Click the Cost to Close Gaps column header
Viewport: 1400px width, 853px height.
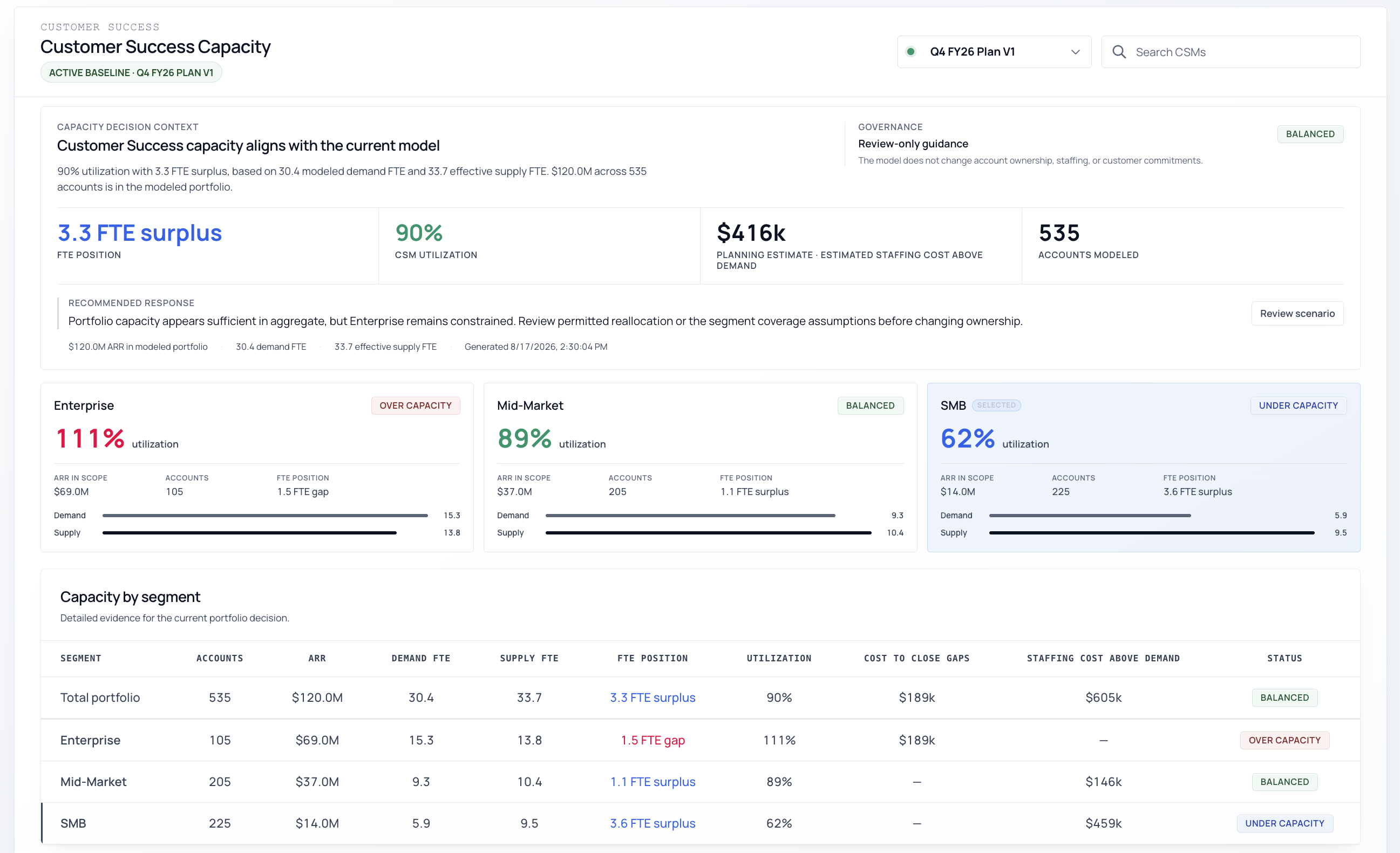pyautogui.click(x=916, y=658)
